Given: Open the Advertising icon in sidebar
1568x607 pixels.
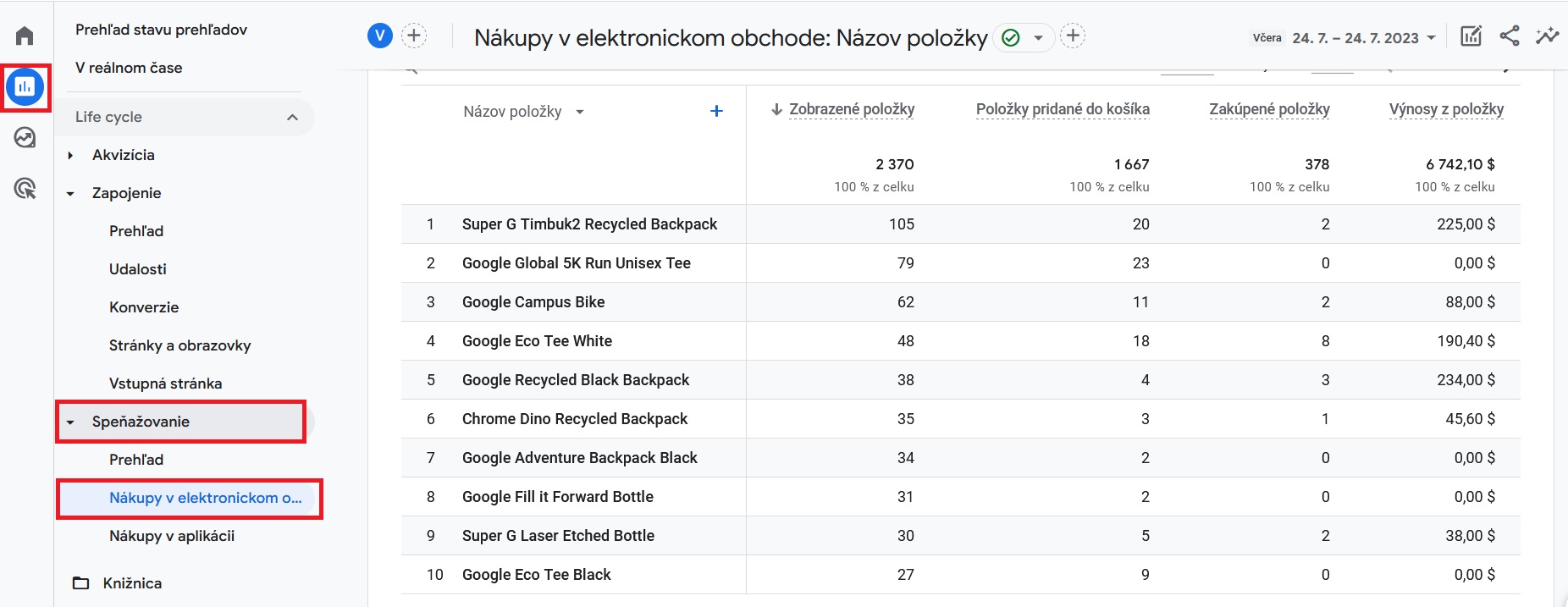Looking at the screenshot, I should point(25,188).
